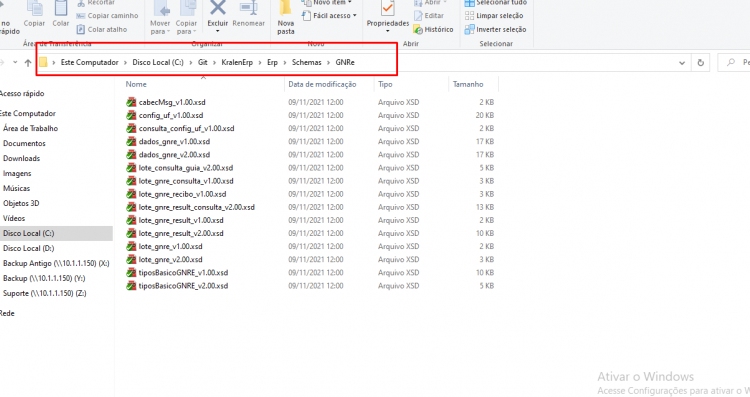Open Suporte (Z:) network drive
750x397 pixels.
[x=44, y=293]
